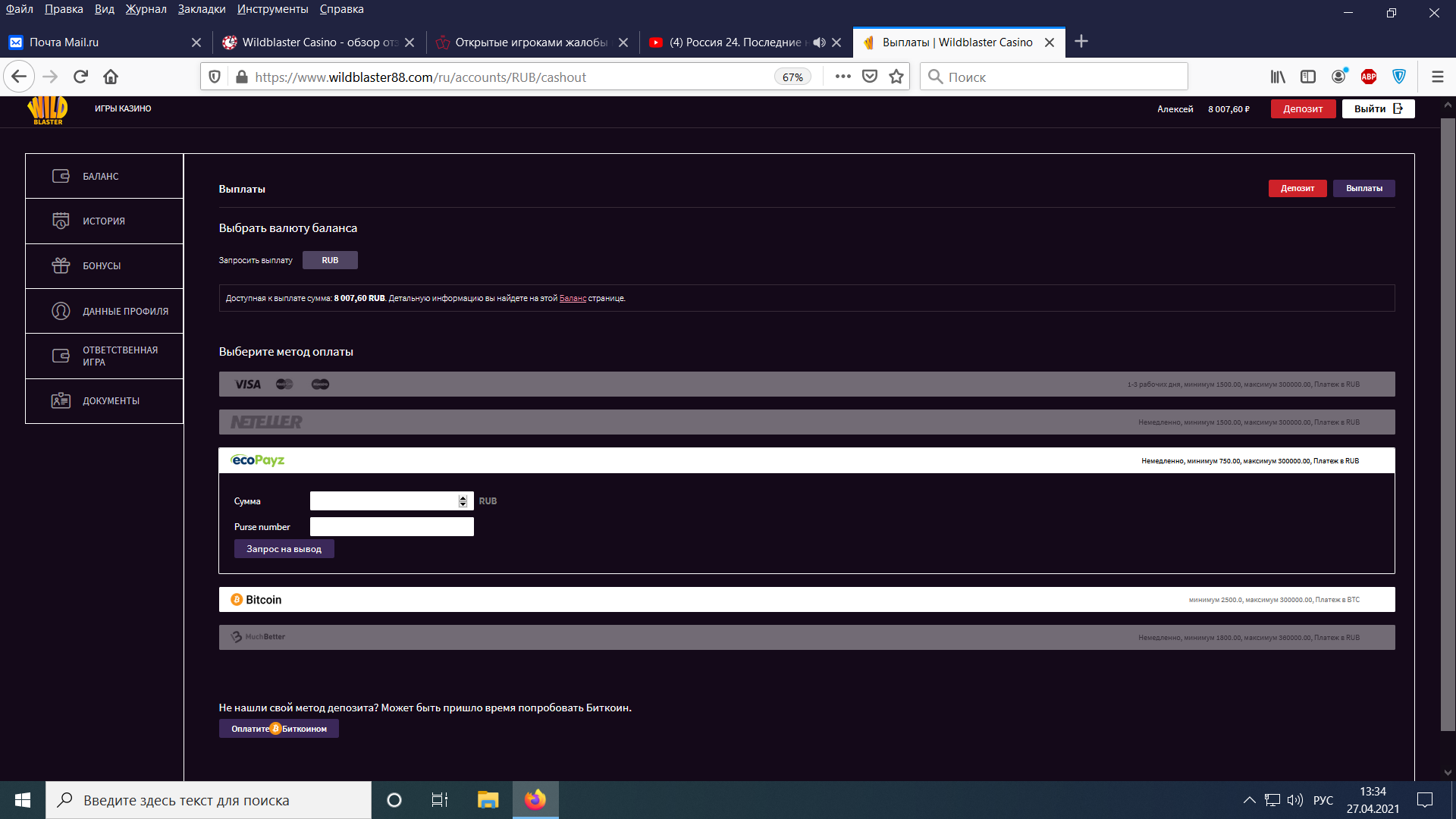Open ИГРЫ КАЗИНО navigation link
The height and width of the screenshot is (819, 1456).
[x=123, y=108]
